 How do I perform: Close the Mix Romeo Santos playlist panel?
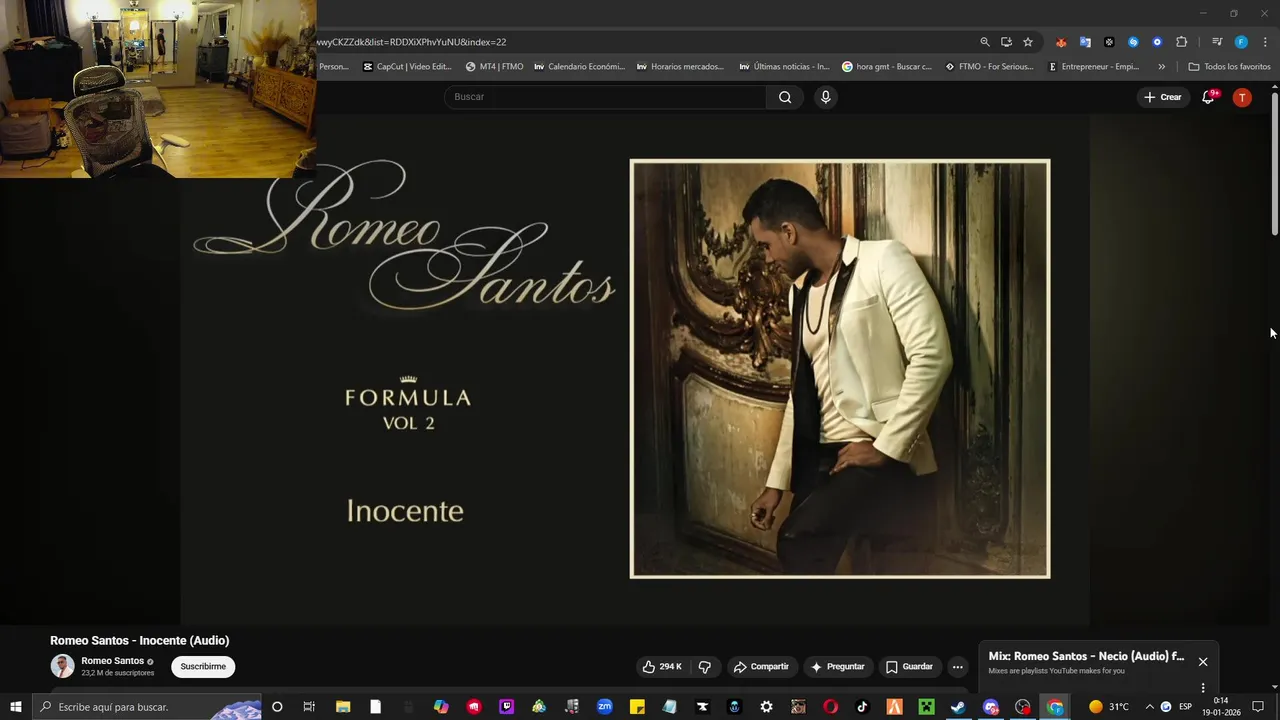1203,662
